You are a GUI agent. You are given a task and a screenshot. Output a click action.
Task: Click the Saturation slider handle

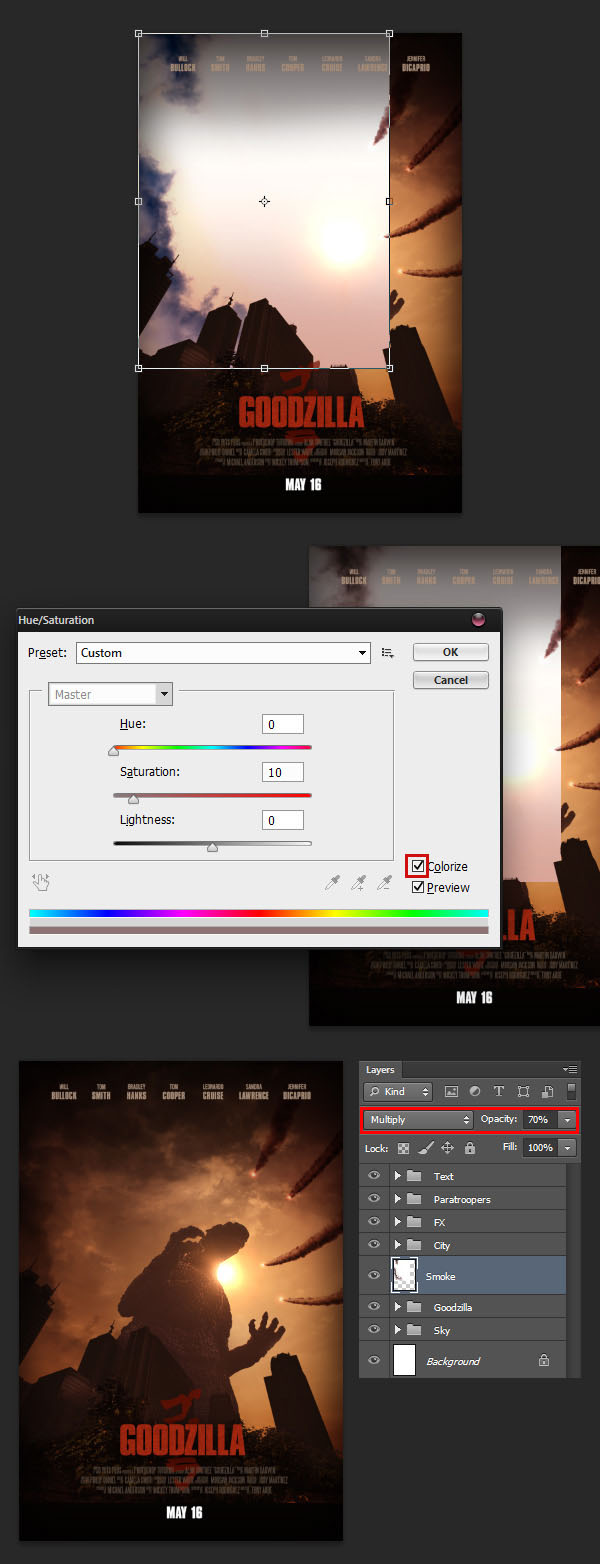[133, 798]
